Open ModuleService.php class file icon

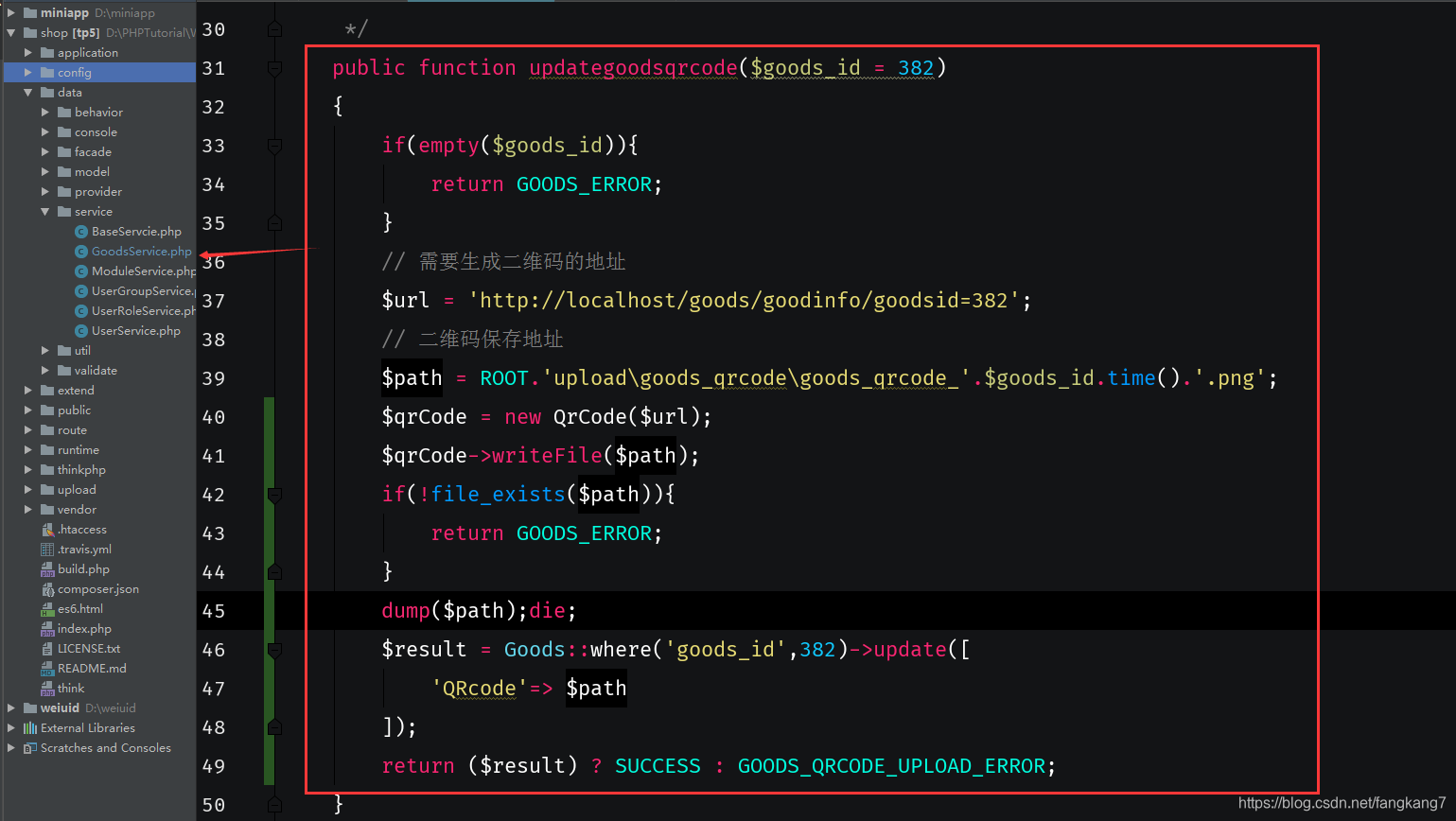81,271
